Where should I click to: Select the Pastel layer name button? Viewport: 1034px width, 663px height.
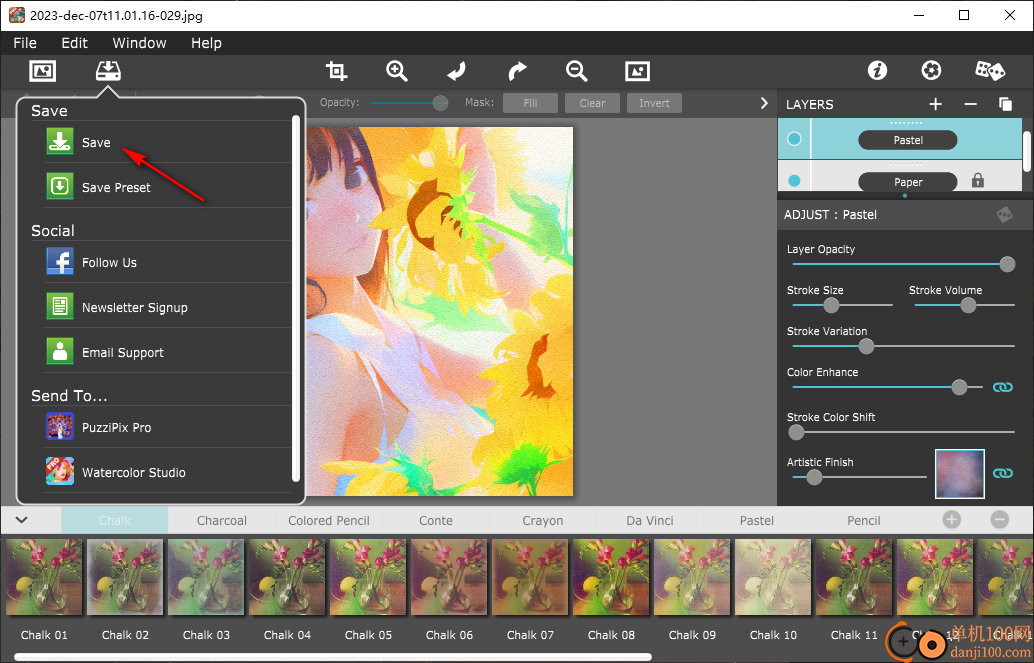point(907,140)
